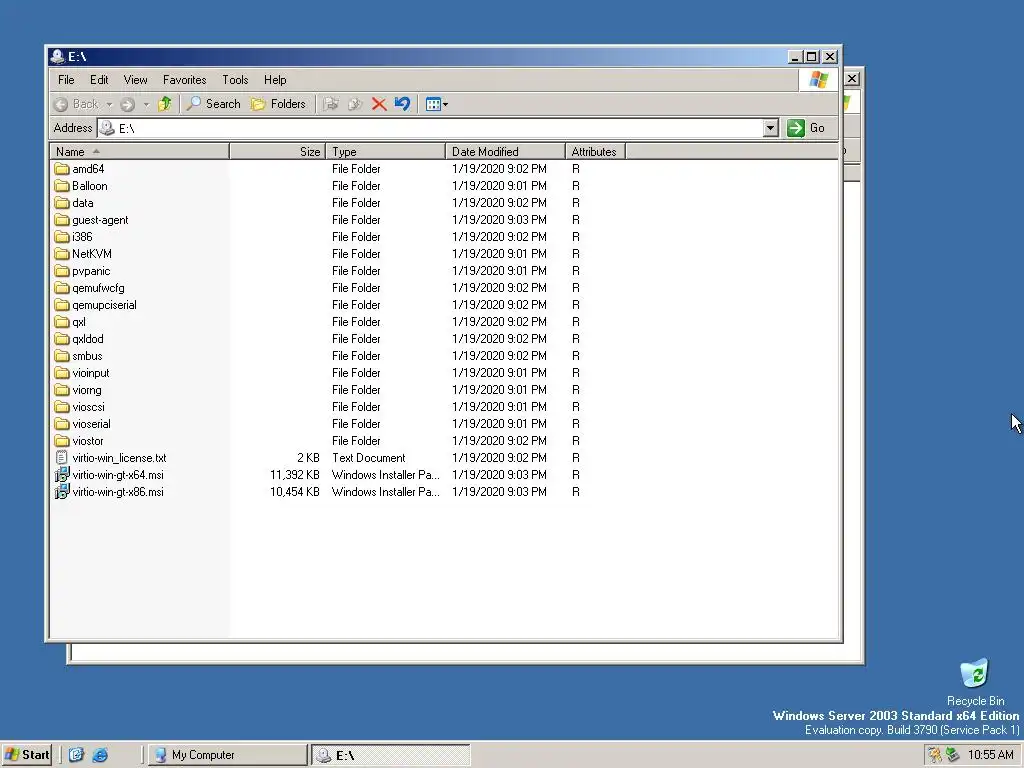Click the Move To toolbar icon
The height and width of the screenshot is (768, 1024).
(331, 104)
